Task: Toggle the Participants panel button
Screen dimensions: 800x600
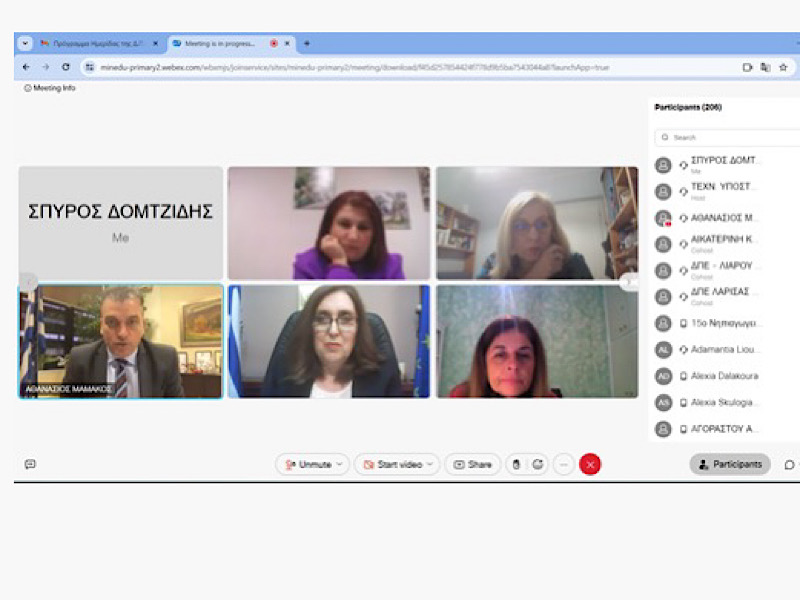Action: [x=729, y=464]
